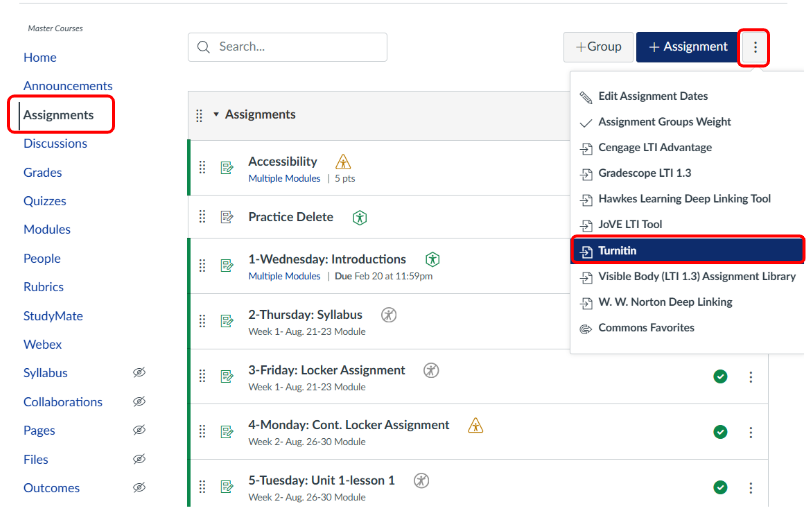Collapse the Assignments group arrow

(216, 115)
